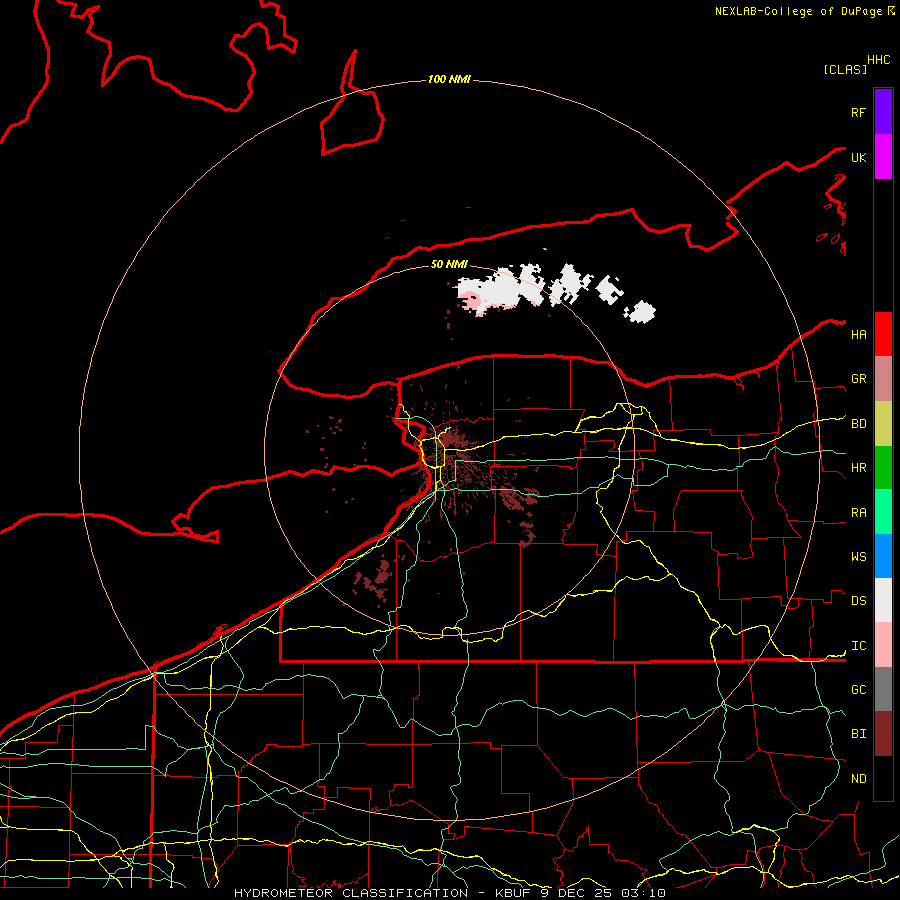This screenshot has width=900, height=900.
Task: Select the dusty pink GR legend swatch
Action: (x=883, y=379)
